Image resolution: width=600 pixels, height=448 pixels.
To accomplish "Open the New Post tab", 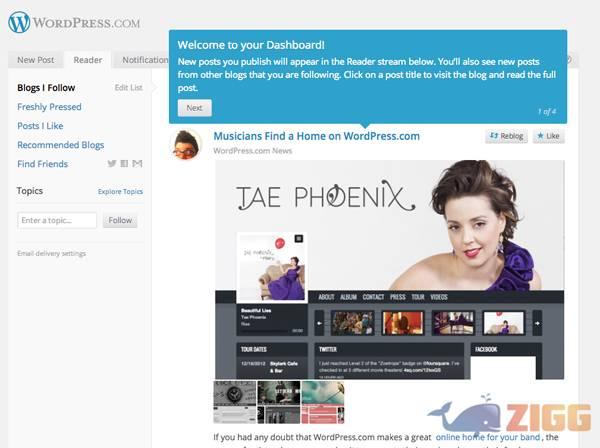I will pos(36,60).
